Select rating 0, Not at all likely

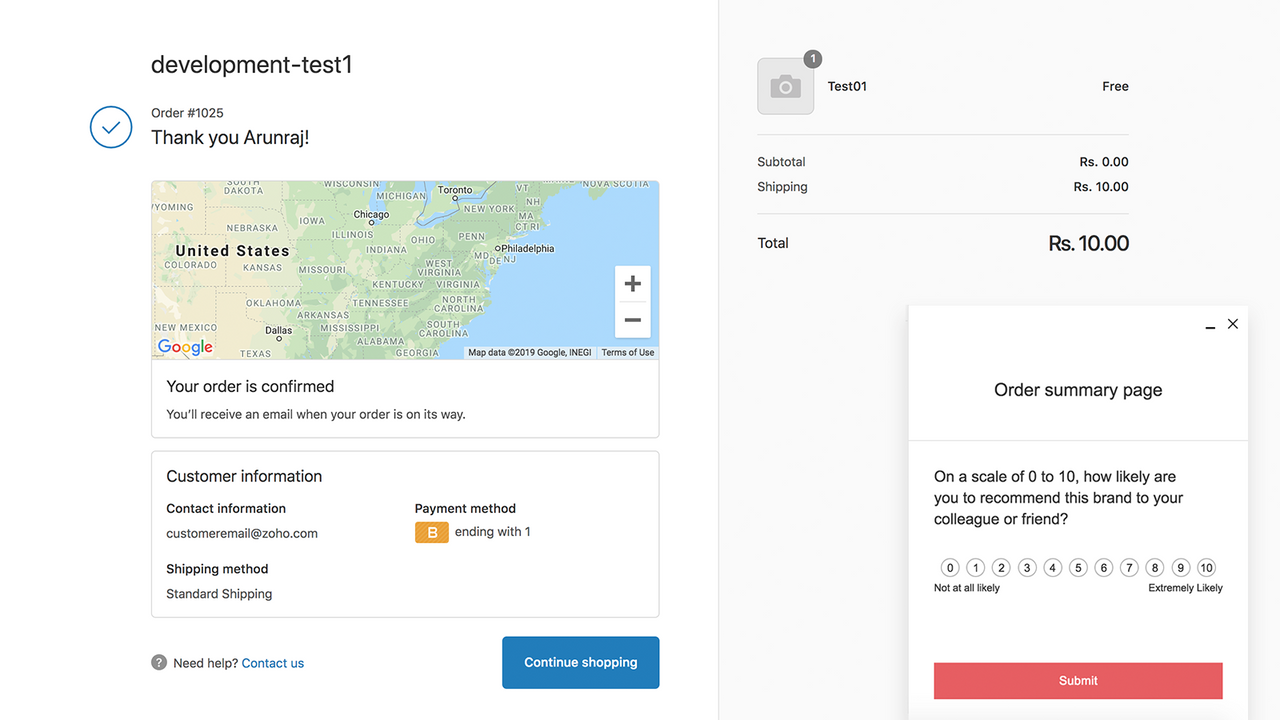tap(949, 567)
